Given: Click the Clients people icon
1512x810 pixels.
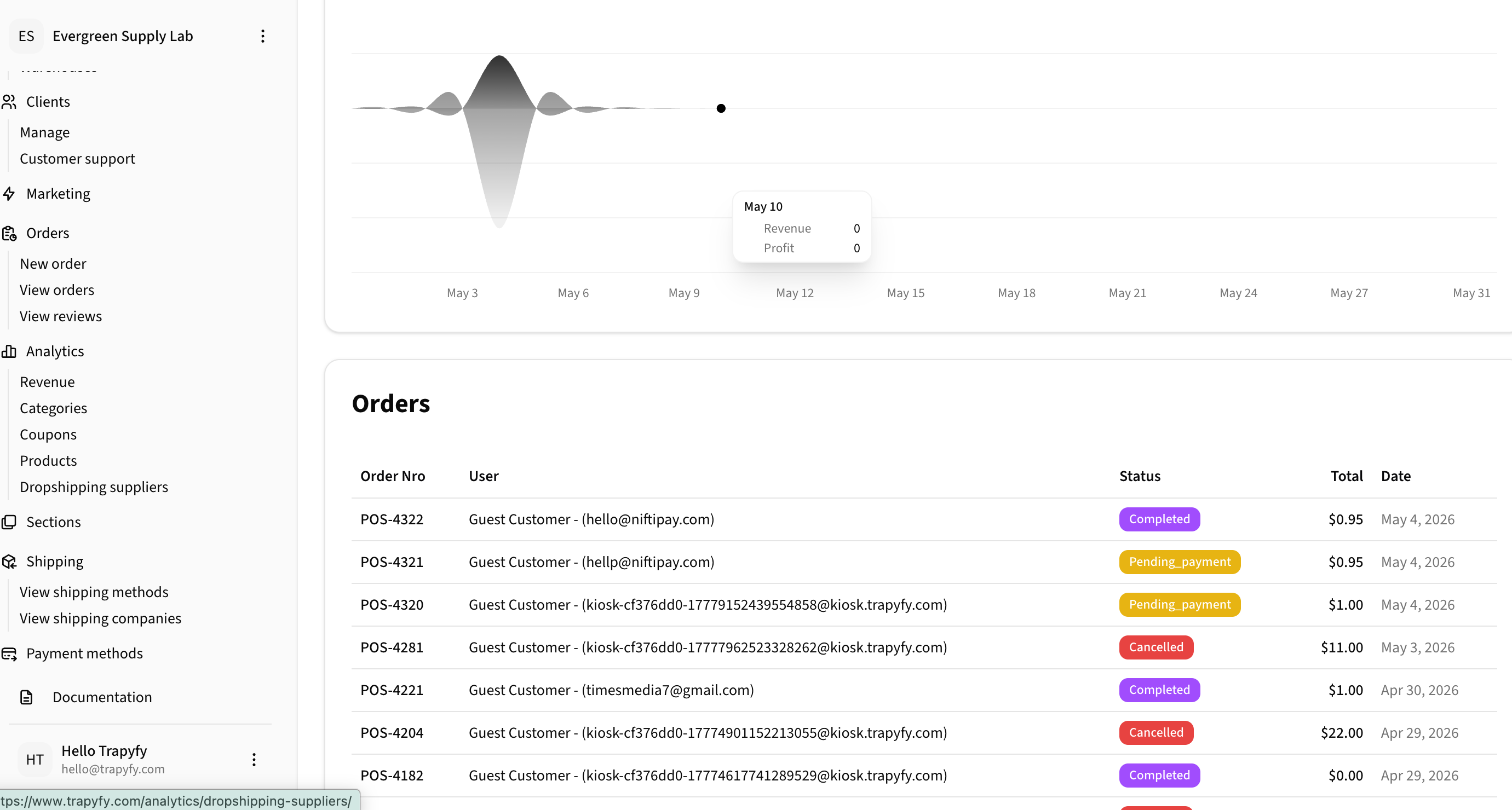Looking at the screenshot, I should click(x=9, y=102).
